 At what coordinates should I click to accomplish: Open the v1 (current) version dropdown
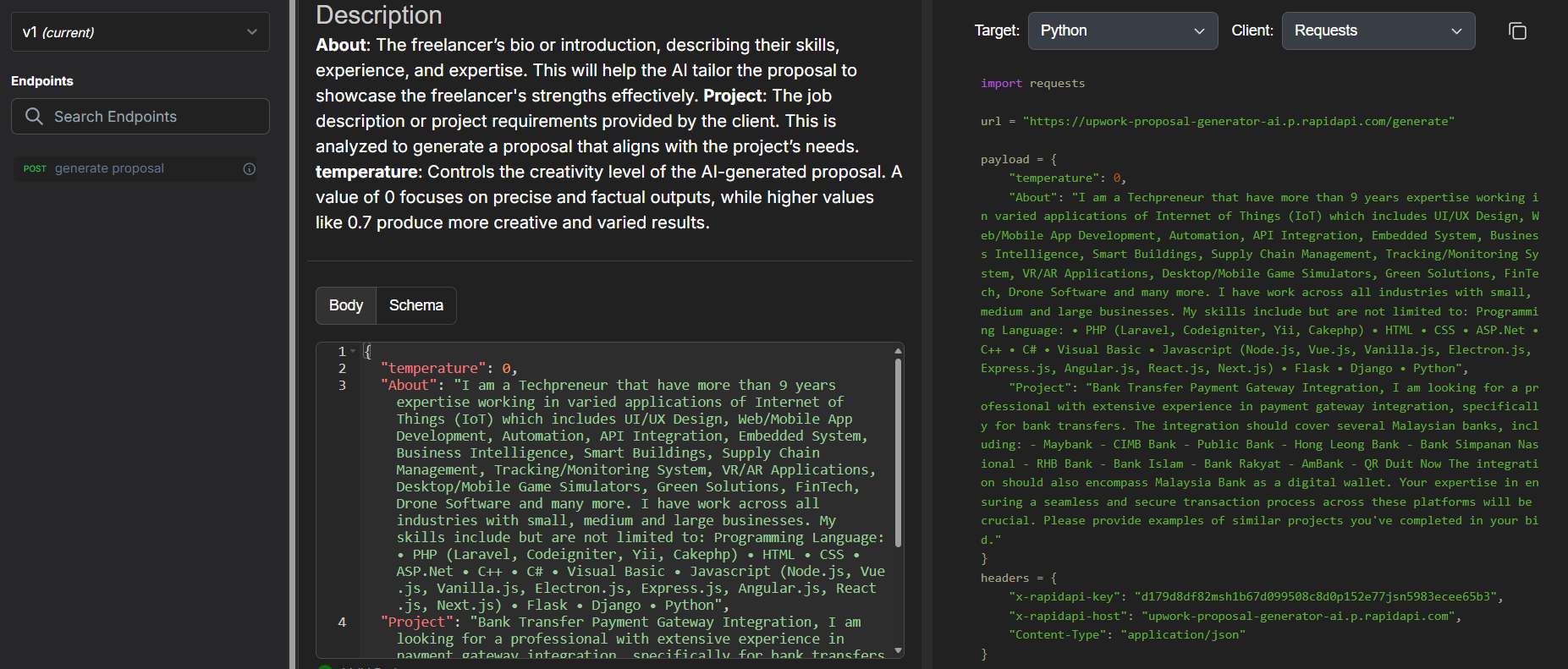(x=140, y=32)
